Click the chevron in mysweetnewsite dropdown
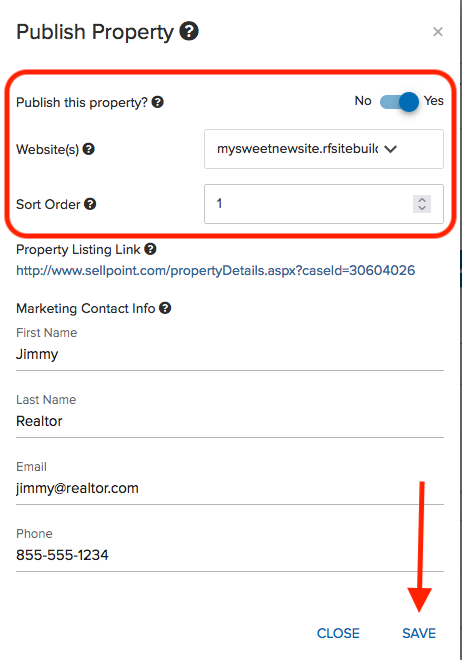 [390, 149]
